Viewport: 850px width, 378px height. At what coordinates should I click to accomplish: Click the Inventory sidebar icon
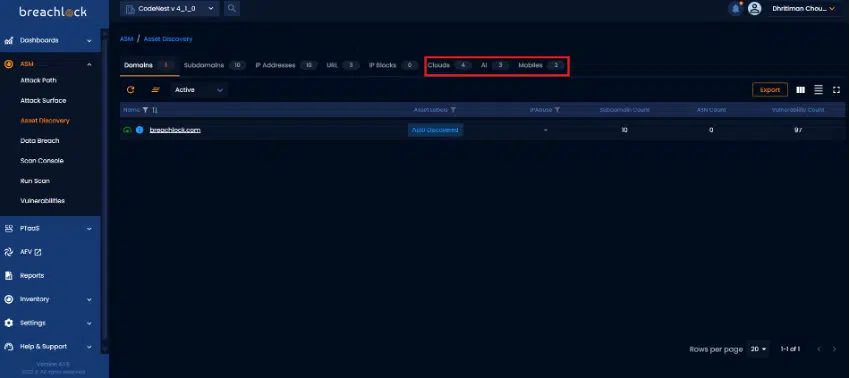click(x=9, y=299)
